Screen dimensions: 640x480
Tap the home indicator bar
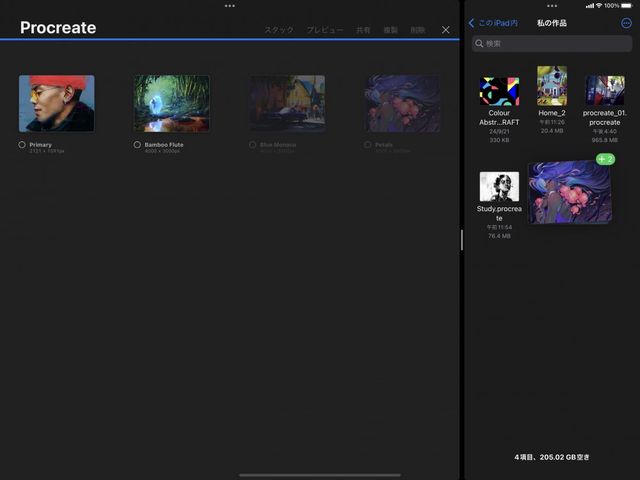point(320,475)
